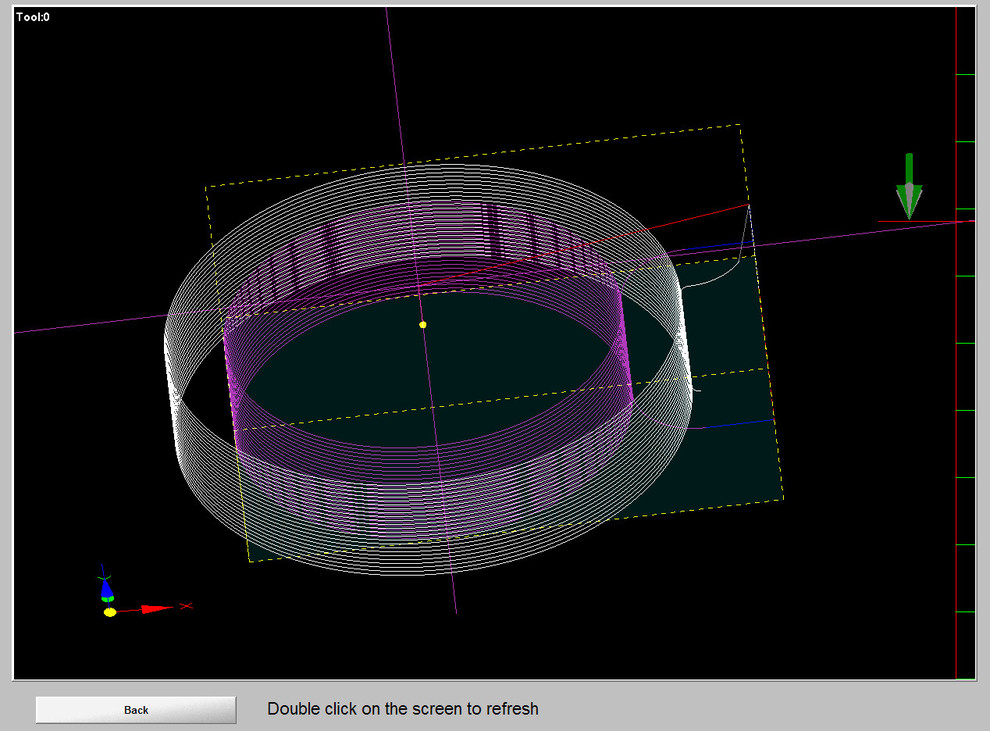This screenshot has width=990, height=731.
Task: Click the green Y-axis dot in gizmo
Action: [107, 598]
